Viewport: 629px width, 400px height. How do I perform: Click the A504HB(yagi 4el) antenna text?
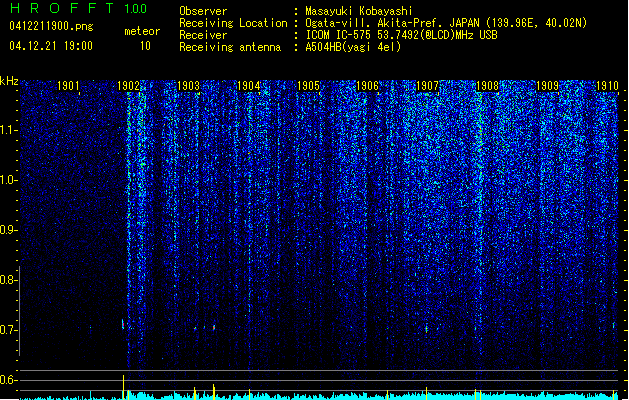353,47
